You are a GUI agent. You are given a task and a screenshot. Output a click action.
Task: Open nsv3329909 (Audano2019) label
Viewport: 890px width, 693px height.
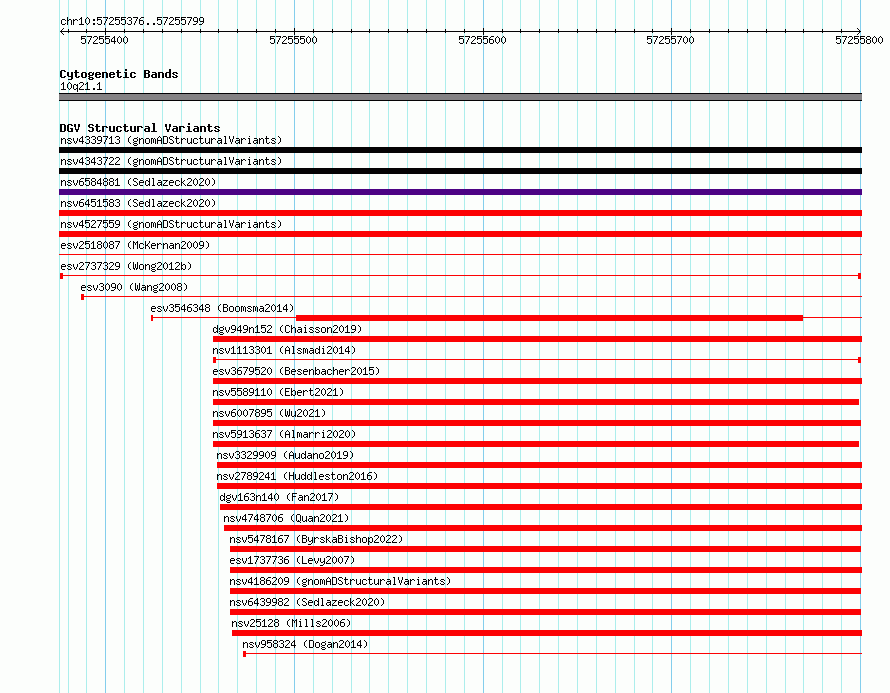tap(285, 455)
